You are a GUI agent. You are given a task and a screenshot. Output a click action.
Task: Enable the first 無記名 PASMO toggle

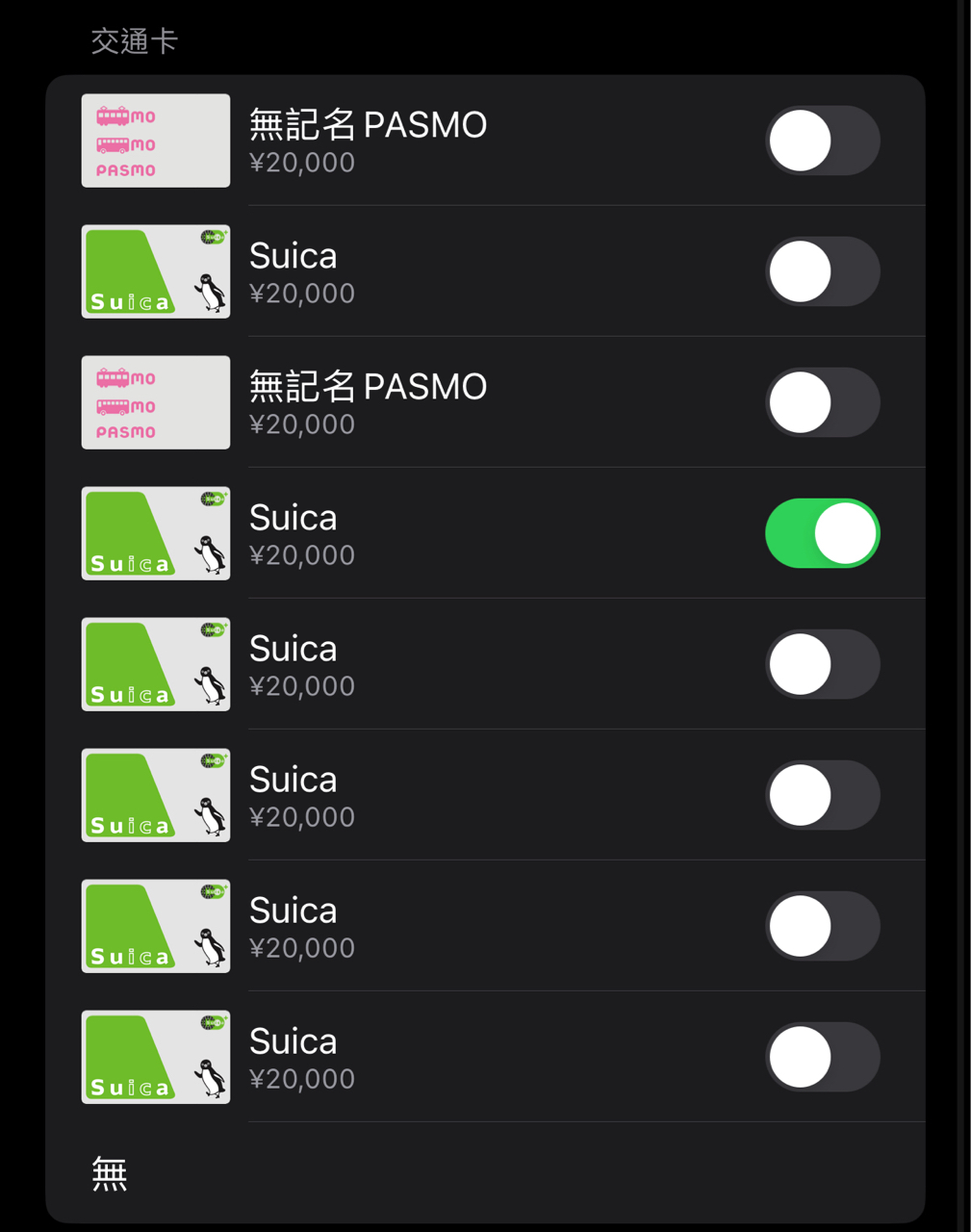point(823,141)
